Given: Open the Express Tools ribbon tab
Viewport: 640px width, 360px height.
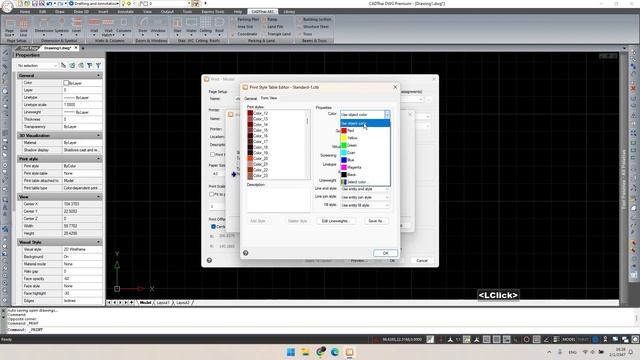Looking at the screenshot, I should coord(213,11).
